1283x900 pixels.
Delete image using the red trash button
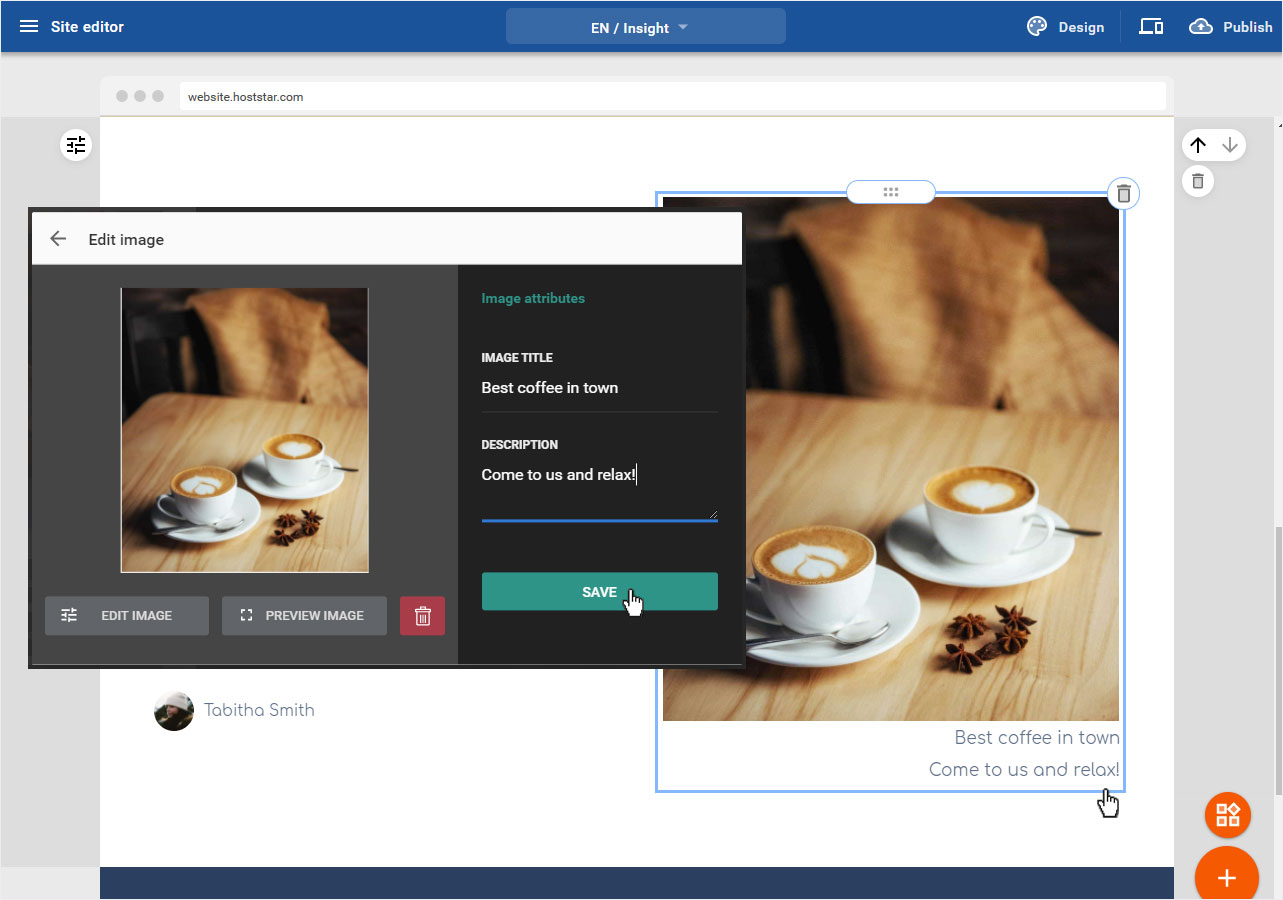[x=422, y=616]
